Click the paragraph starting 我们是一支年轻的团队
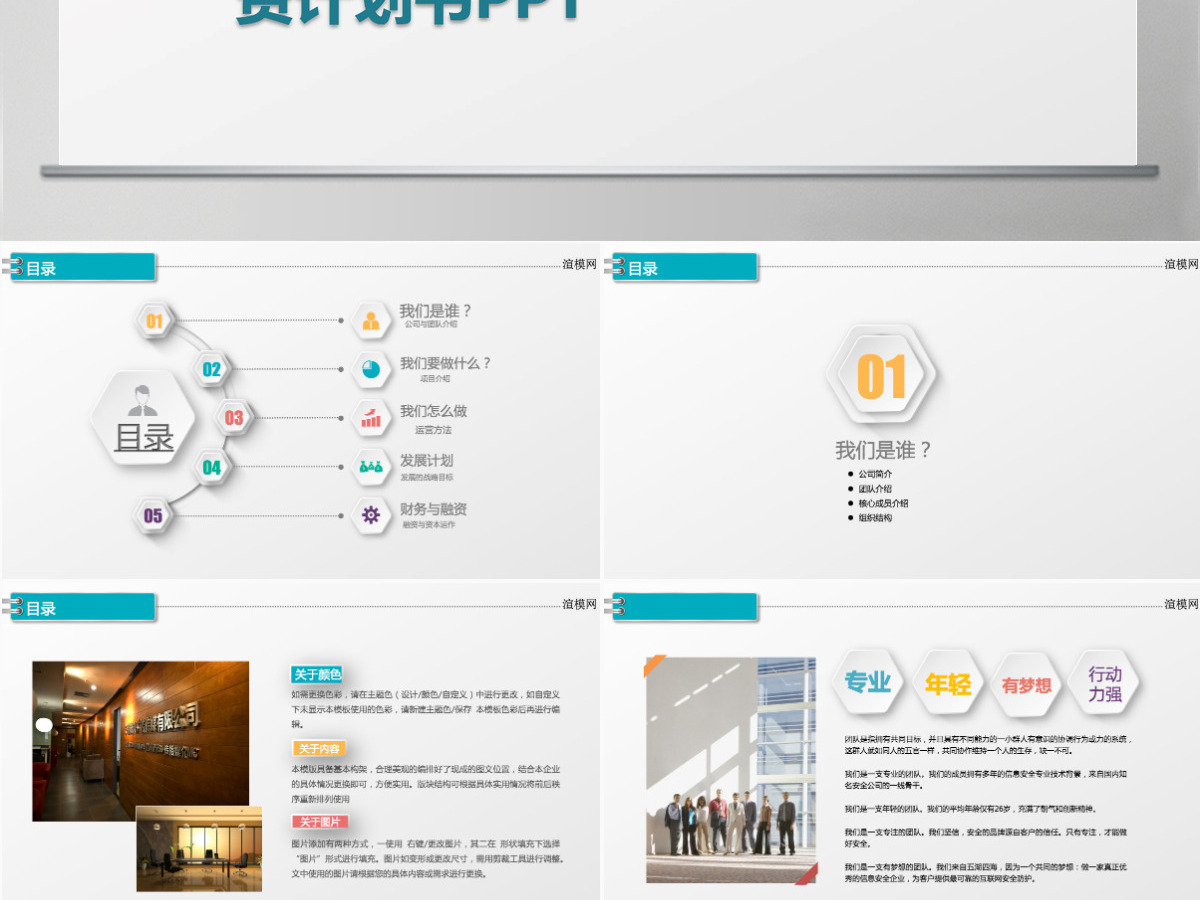This screenshot has height=900, width=1200. pos(970,808)
